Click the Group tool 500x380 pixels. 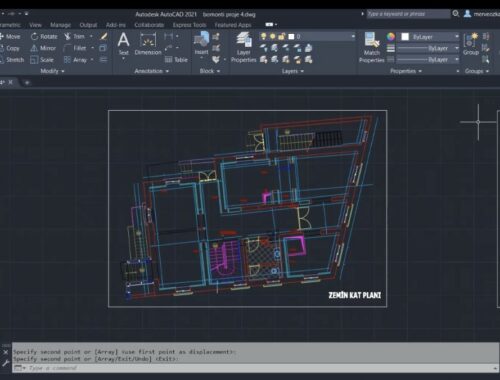[x=471, y=44]
